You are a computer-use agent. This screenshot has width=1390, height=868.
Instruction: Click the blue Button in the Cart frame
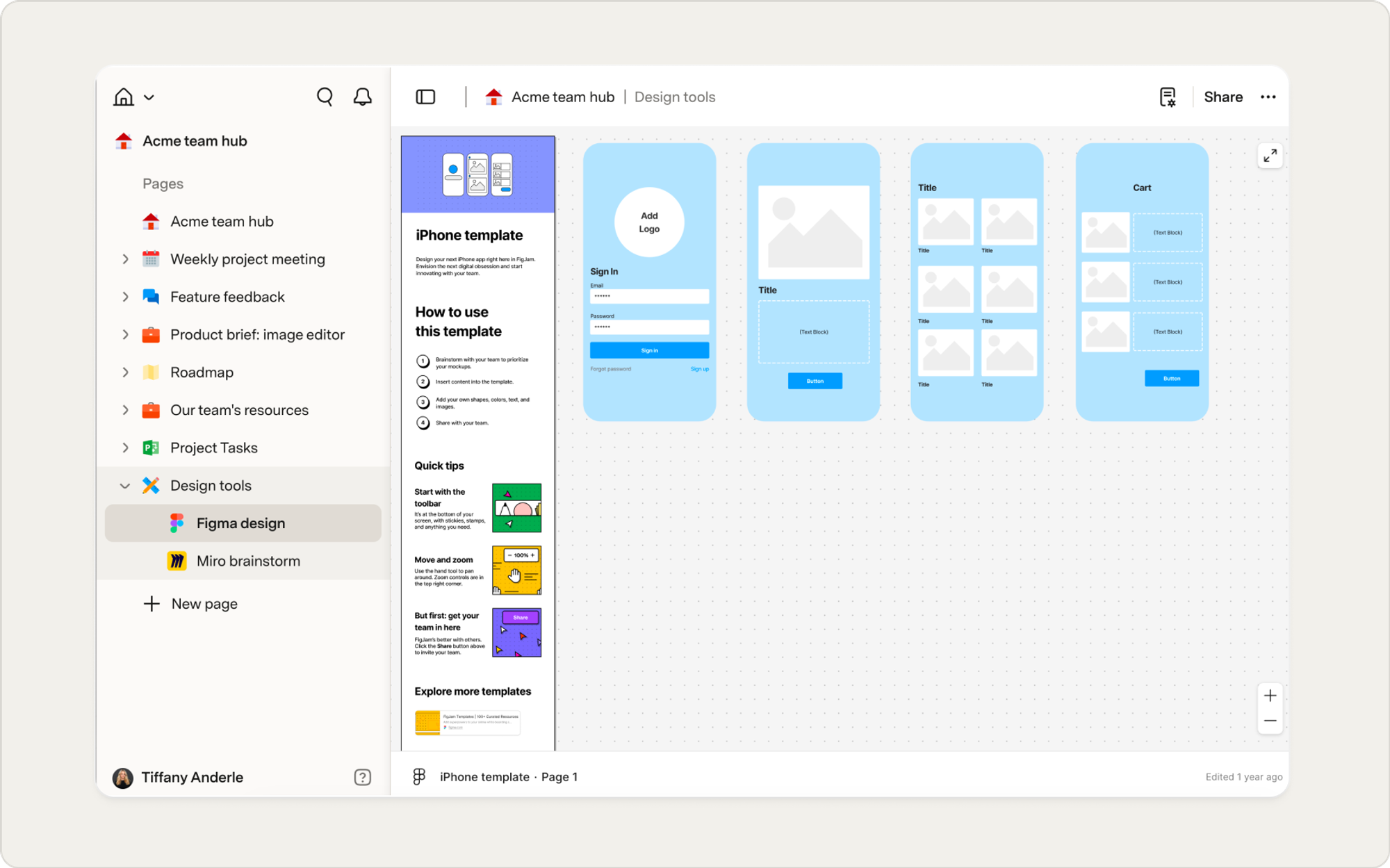coord(1172,378)
